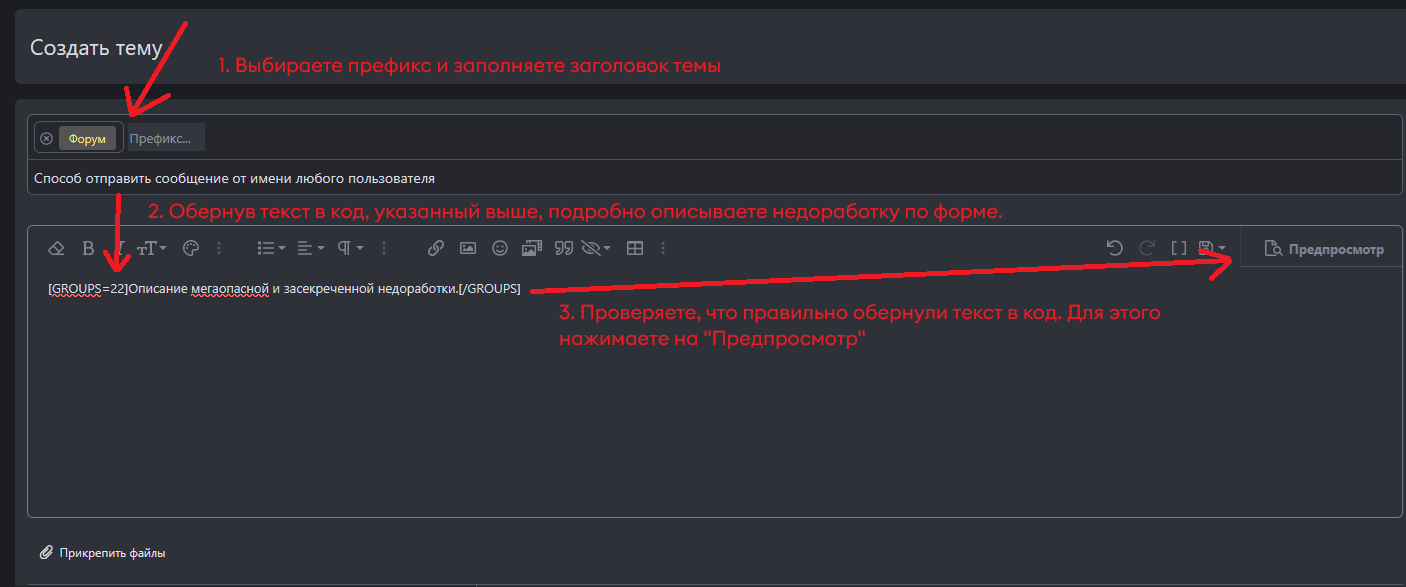Toggle bold formatting
Image resolution: width=1406 pixels, height=587 pixels.
click(x=87, y=247)
